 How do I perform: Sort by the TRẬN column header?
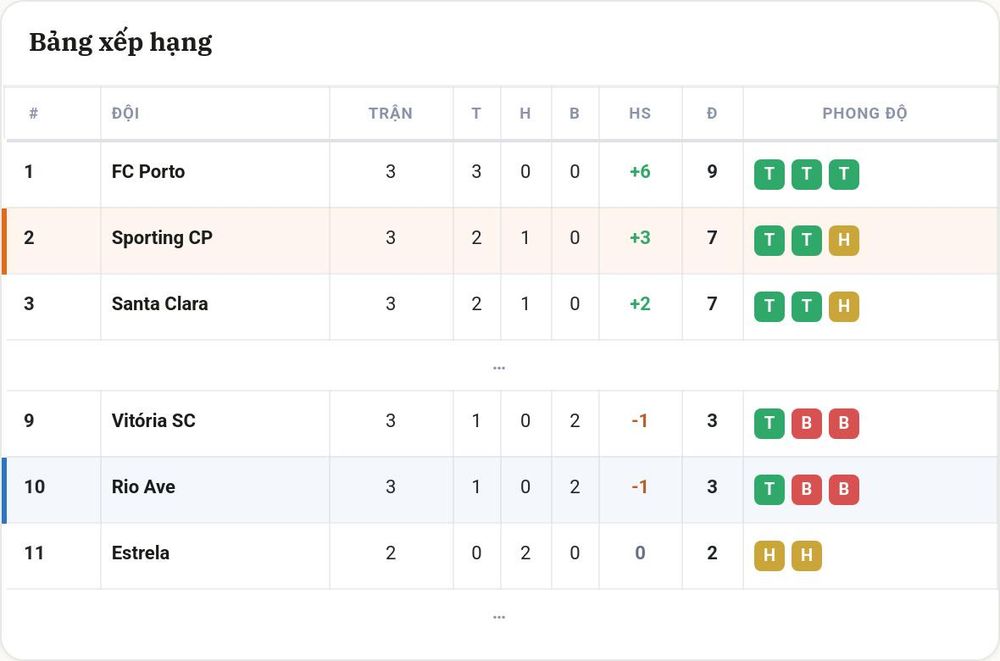click(390, 113)
